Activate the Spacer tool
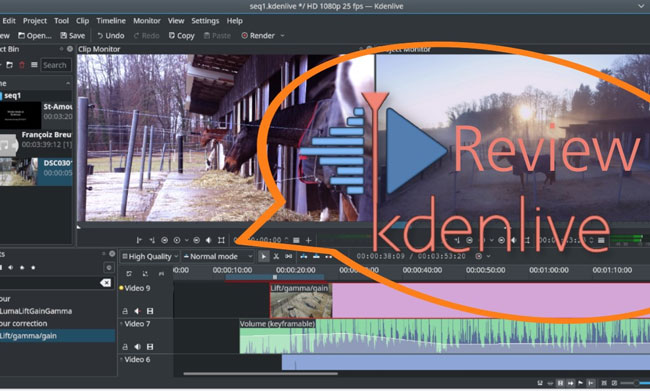Viewport: 650px width, 391px height. click(x=289, y=257)
